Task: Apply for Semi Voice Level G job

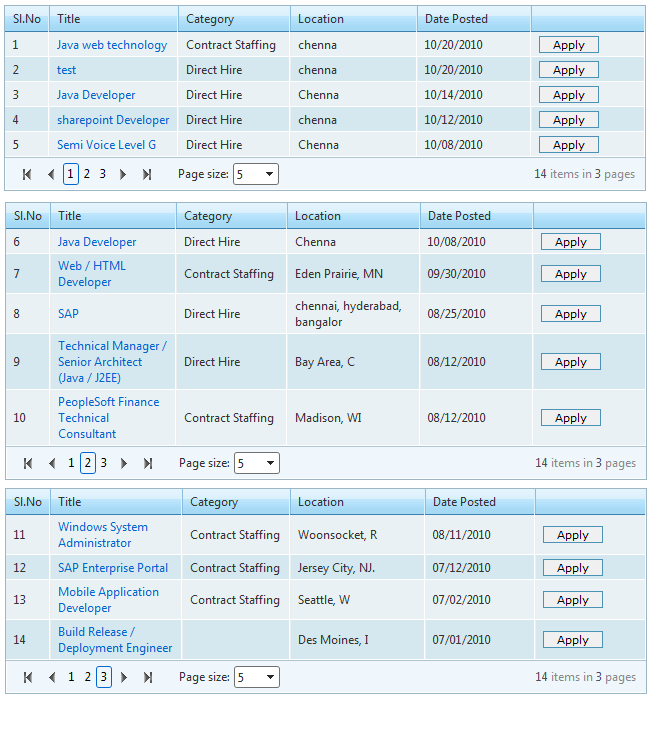Action: click(569, 145)
